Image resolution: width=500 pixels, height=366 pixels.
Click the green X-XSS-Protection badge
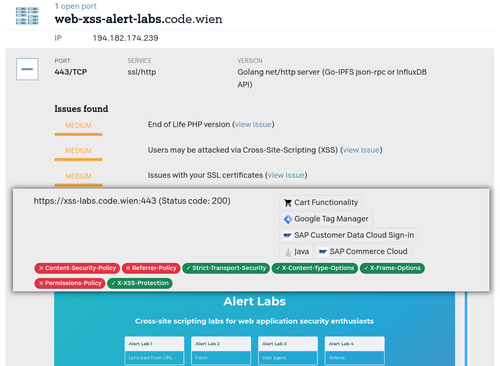(x=140, y=283)
